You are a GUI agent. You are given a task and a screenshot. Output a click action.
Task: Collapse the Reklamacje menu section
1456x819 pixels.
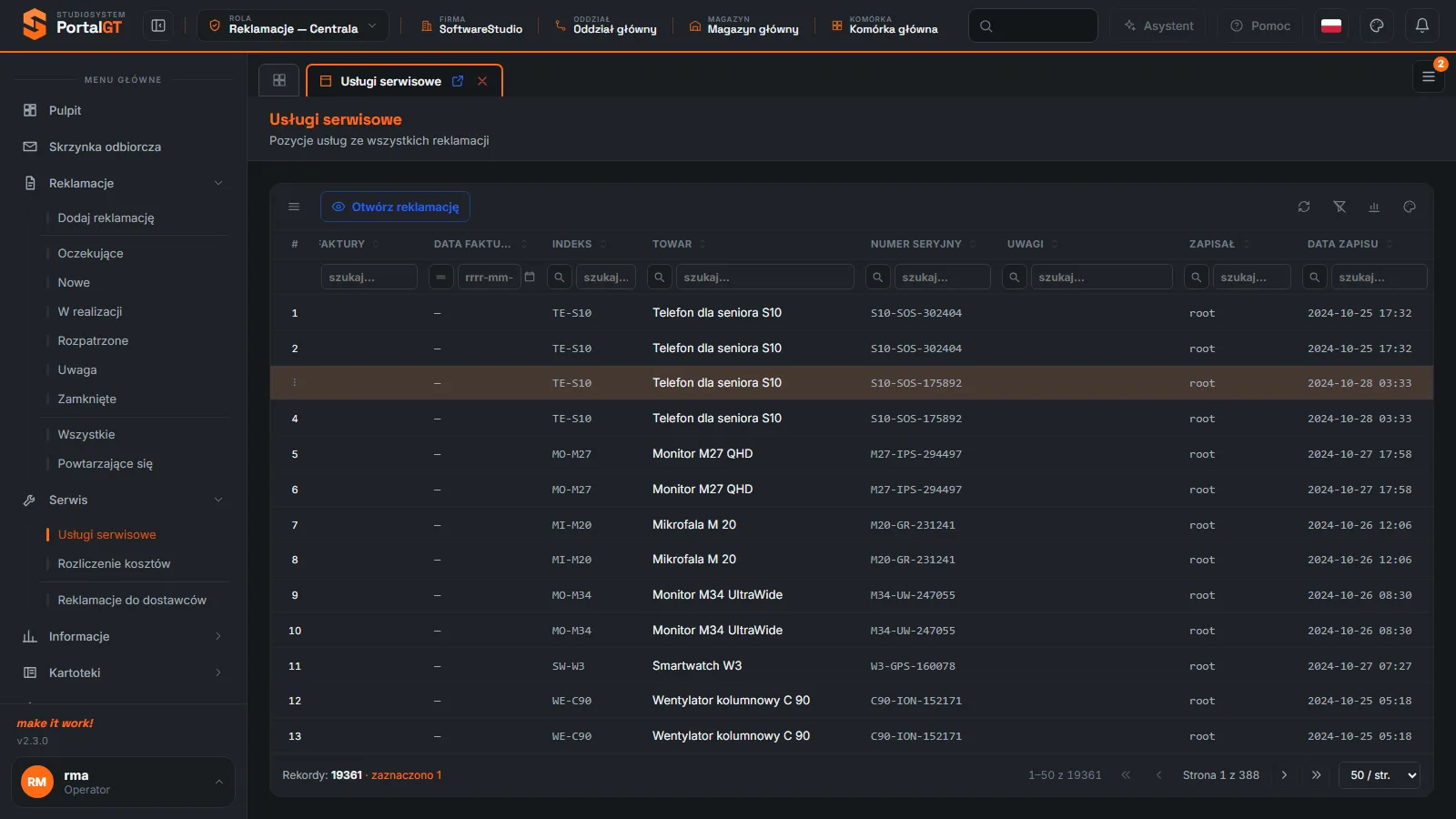coord(218,183)
